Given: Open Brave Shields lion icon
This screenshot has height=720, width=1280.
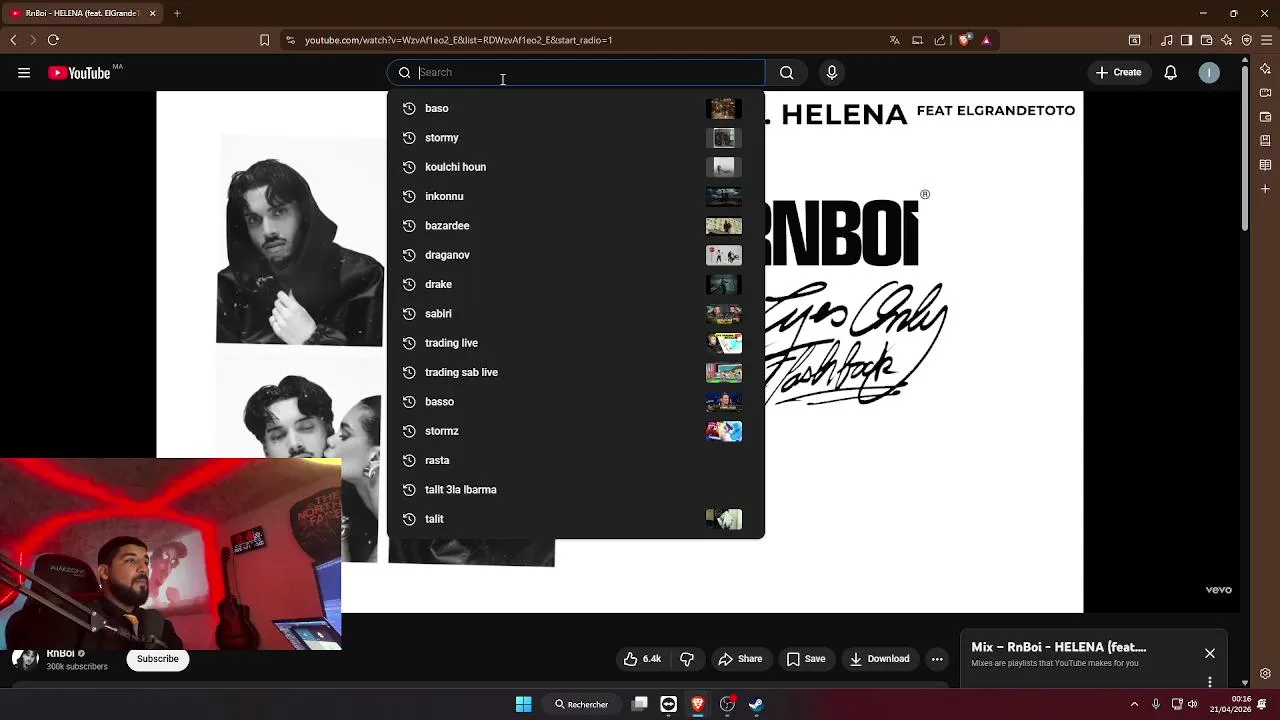Looking at the screenshot, I should [x=964, y=40].
